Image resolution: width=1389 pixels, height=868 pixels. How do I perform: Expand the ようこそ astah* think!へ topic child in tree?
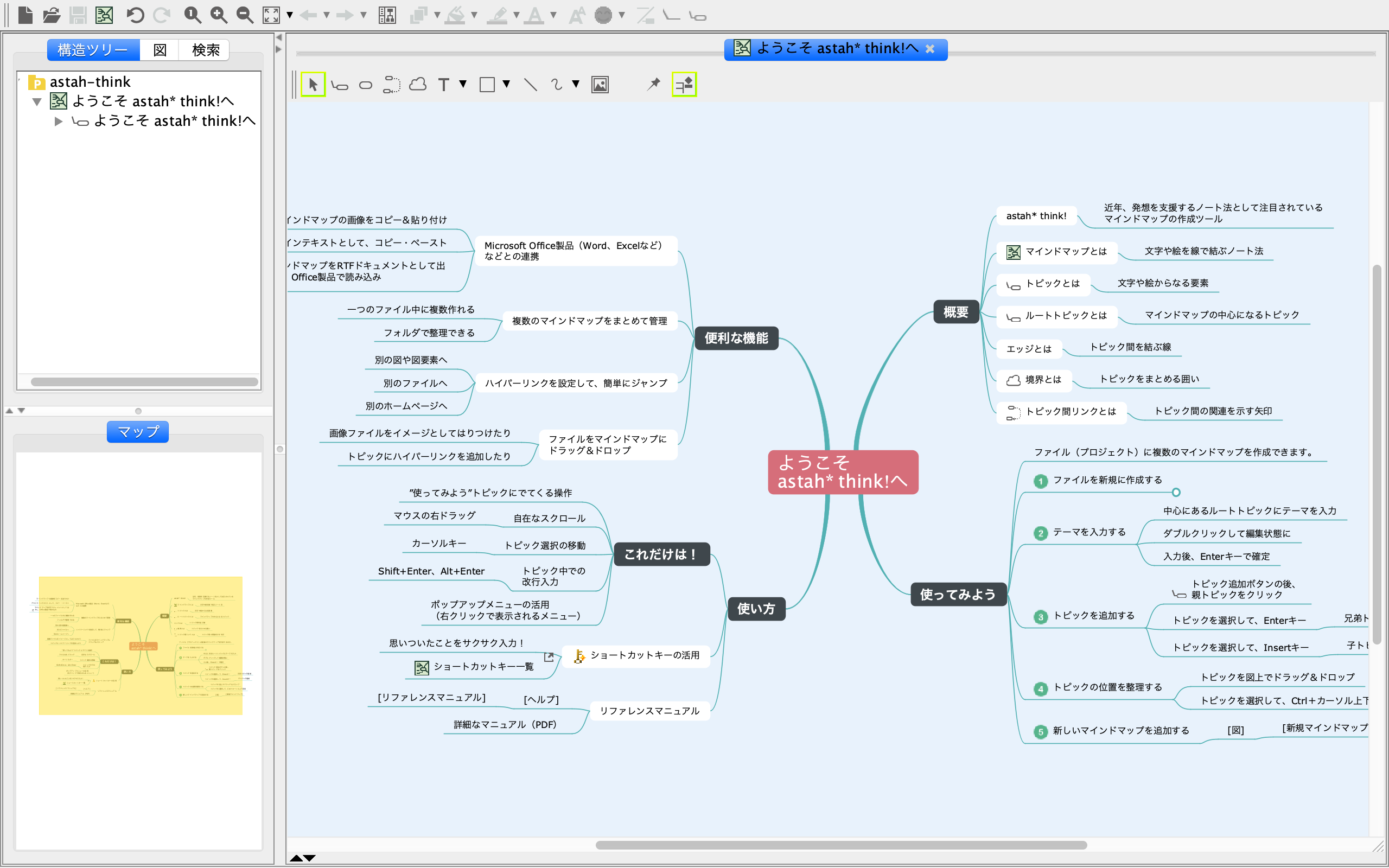[58, 121]
